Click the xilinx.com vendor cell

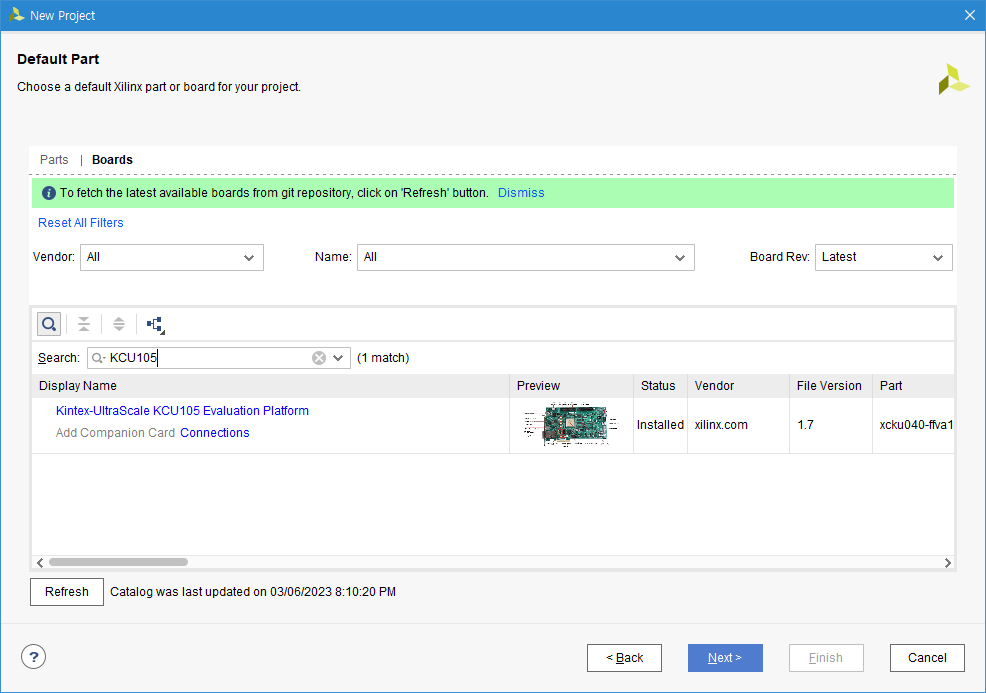pyautogui.click(x=738, y=425)
